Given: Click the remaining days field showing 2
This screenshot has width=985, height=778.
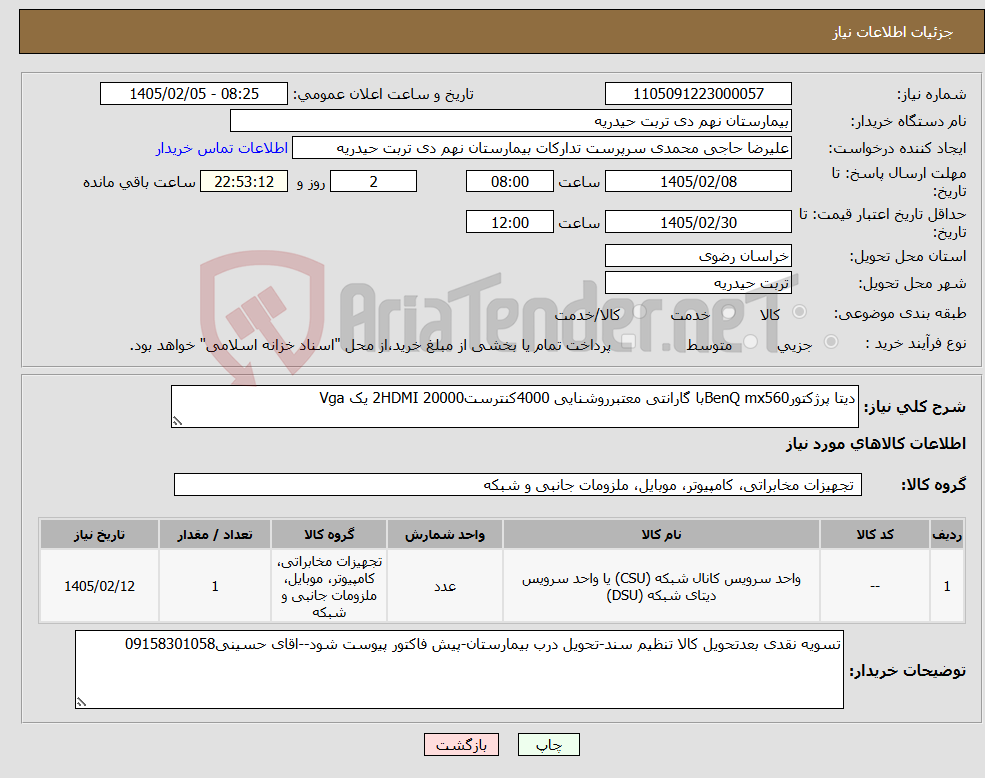Looking at the screenshot, I should click(x=373, y=182).
